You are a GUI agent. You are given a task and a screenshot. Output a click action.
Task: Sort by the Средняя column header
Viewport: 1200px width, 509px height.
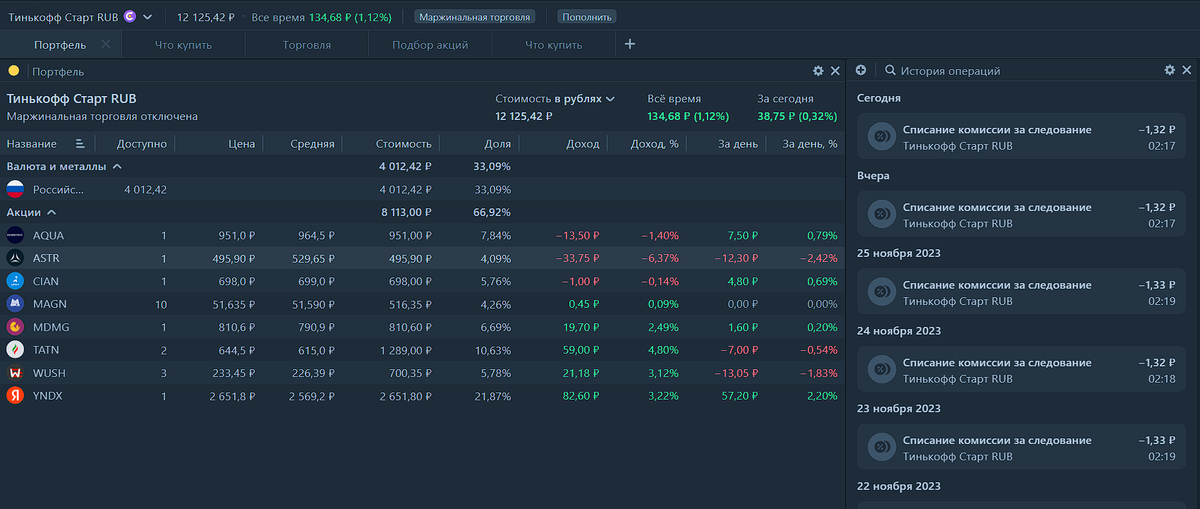coord(312,144)
